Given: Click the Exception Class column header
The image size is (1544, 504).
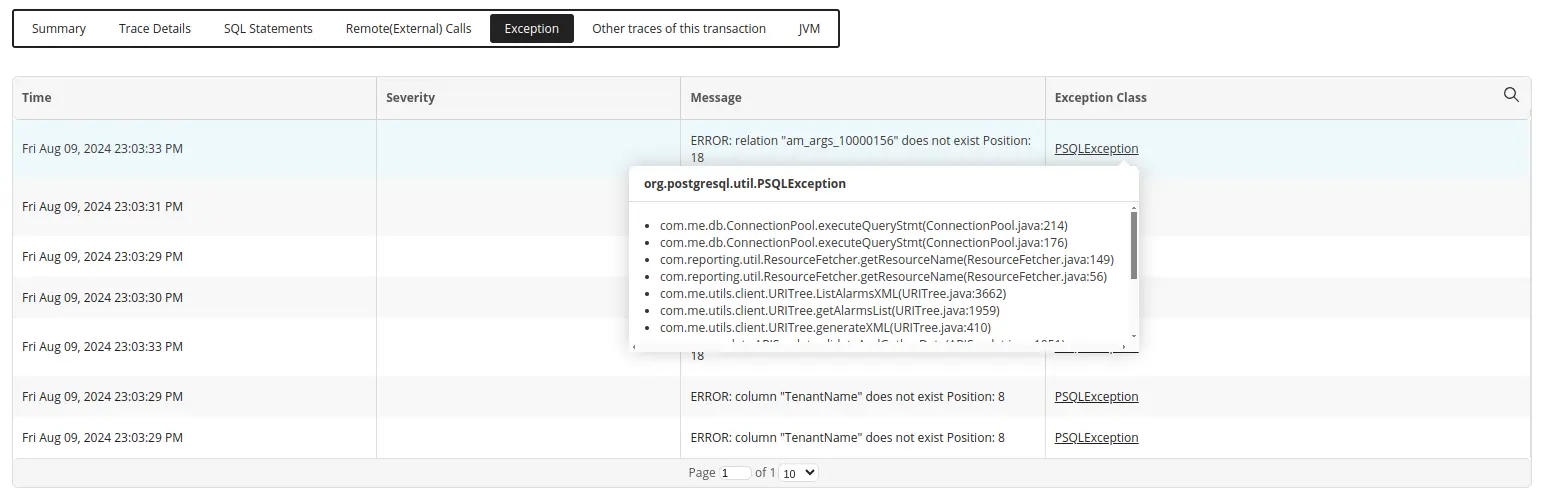Looking at the screenshot, I should [x=1100, y=98].
